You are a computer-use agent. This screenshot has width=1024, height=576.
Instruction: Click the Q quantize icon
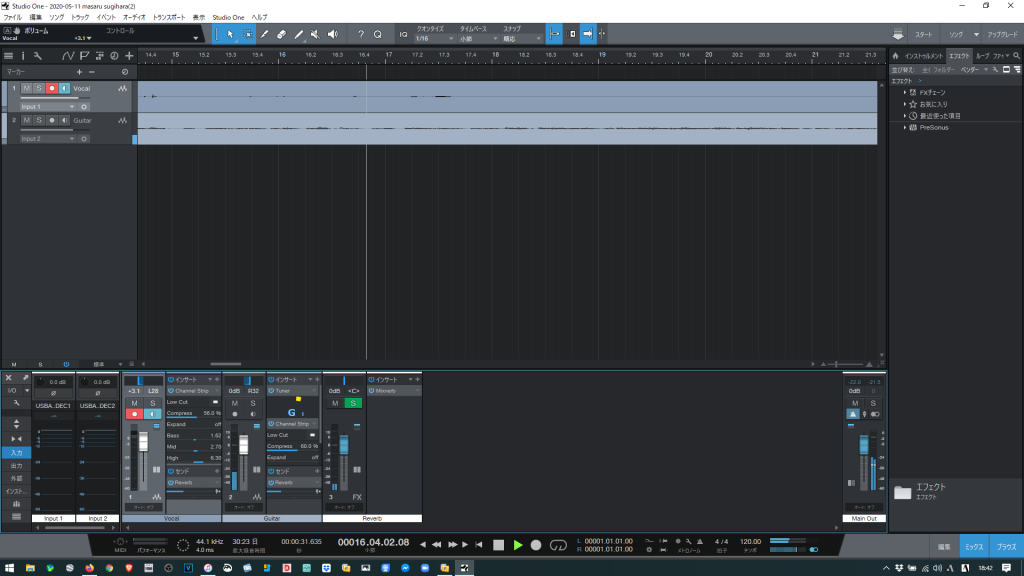(377, 34)
